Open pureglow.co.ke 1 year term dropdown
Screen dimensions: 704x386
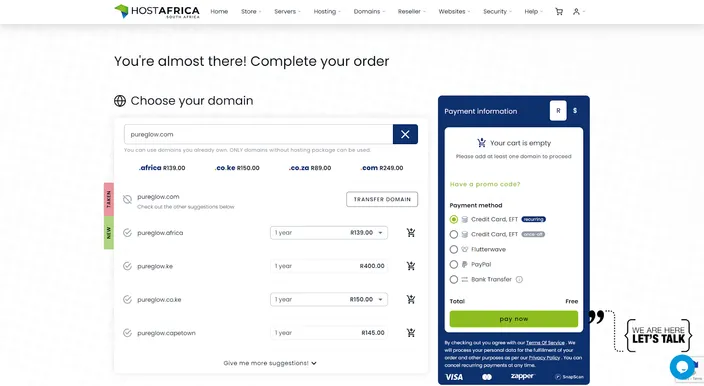[x=329, y=299]
